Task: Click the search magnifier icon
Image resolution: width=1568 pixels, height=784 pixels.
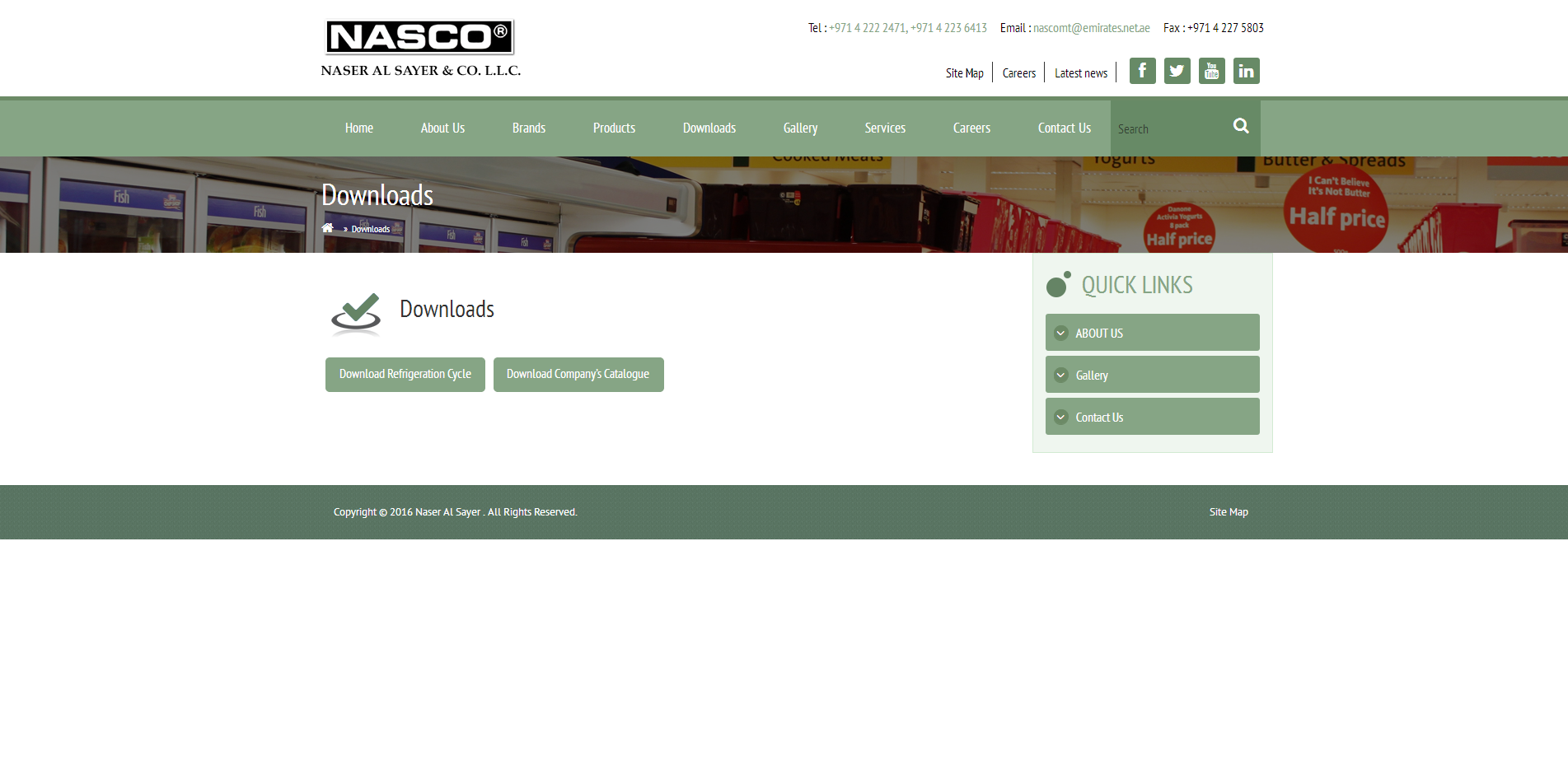Action: pos(1241,126)
